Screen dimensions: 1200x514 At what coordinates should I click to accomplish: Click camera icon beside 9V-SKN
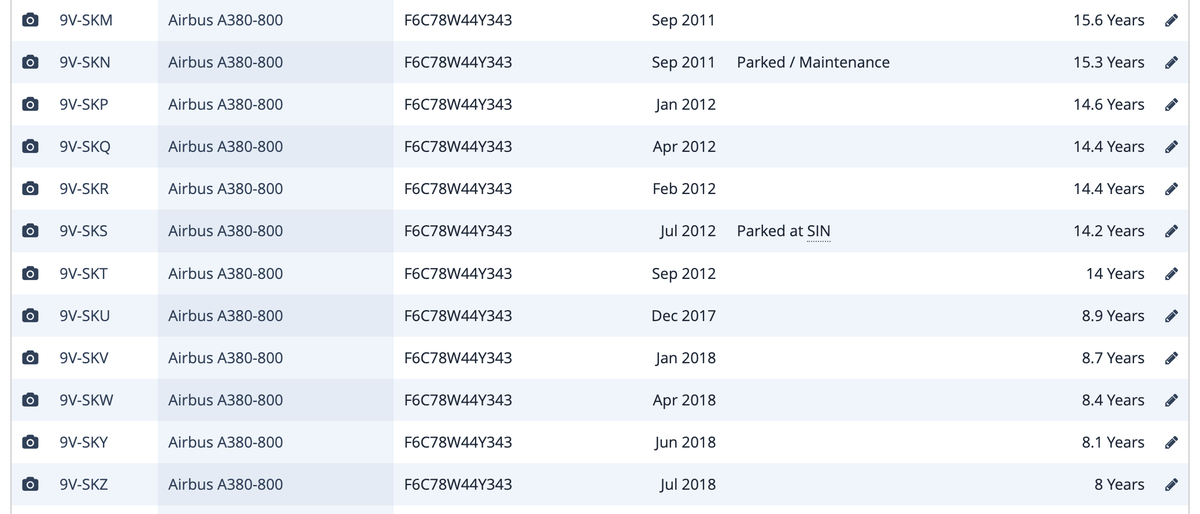click(x=31, y=62)
